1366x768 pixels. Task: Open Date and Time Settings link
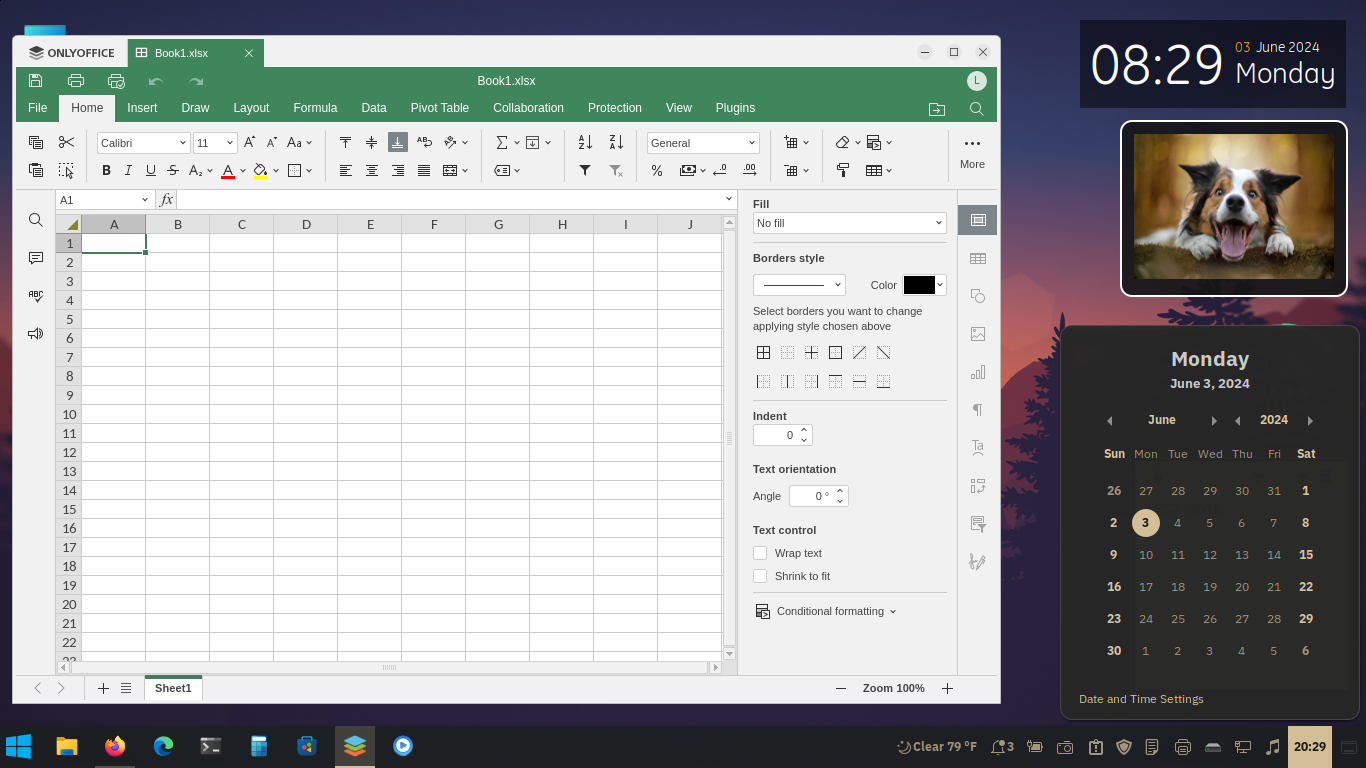(x=1141, y=699)
